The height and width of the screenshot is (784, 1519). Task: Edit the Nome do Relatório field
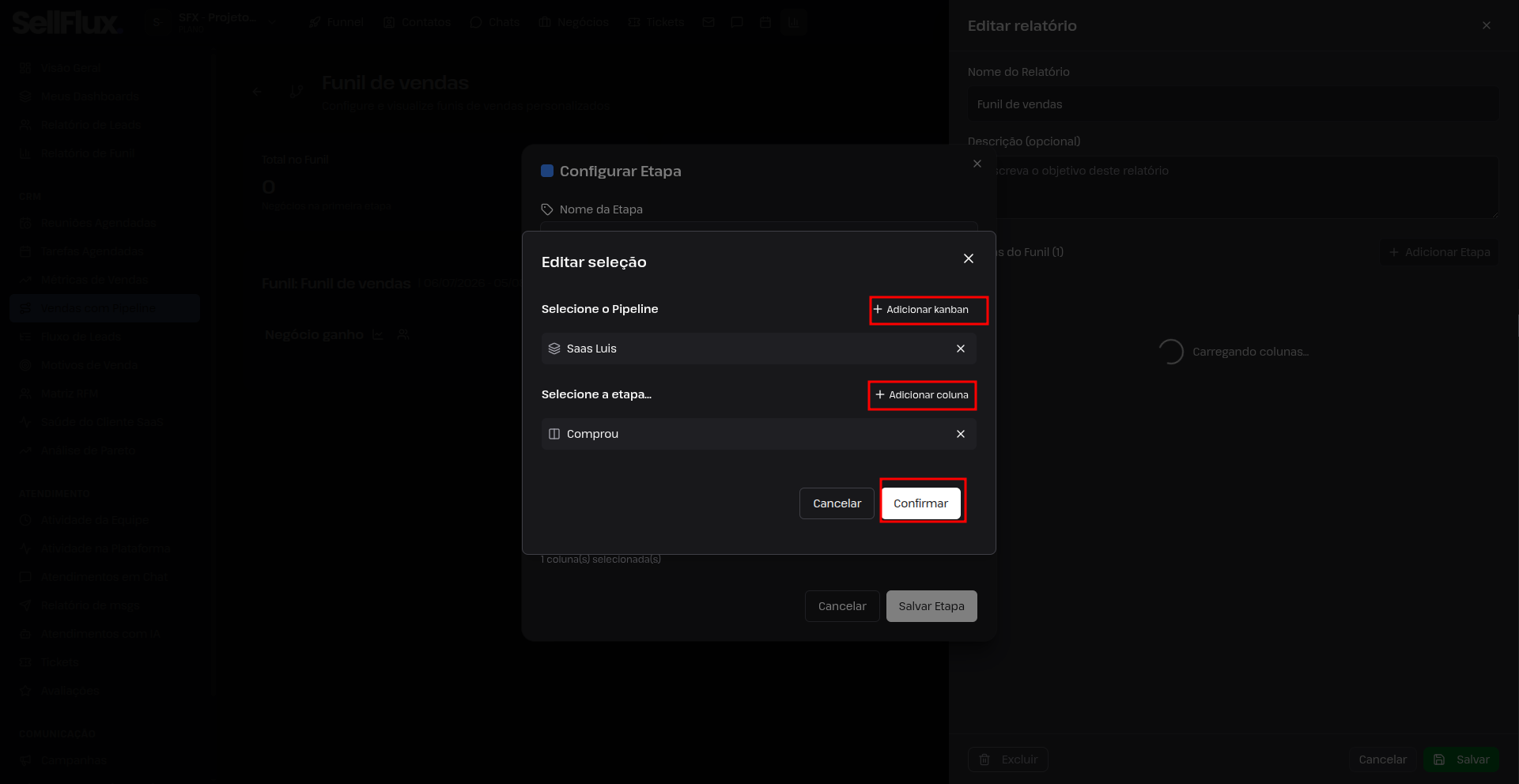(1233, 104)
